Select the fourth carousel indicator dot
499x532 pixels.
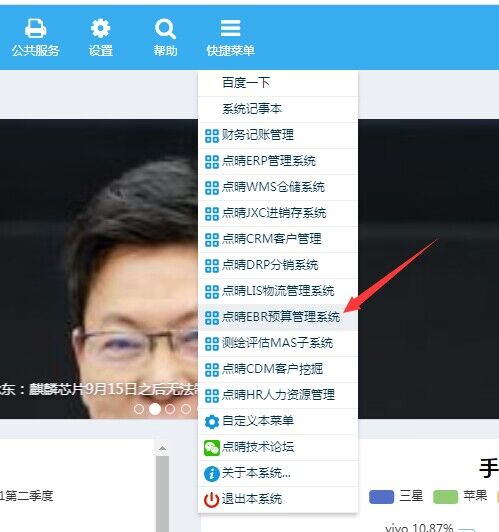coord(186,409)
